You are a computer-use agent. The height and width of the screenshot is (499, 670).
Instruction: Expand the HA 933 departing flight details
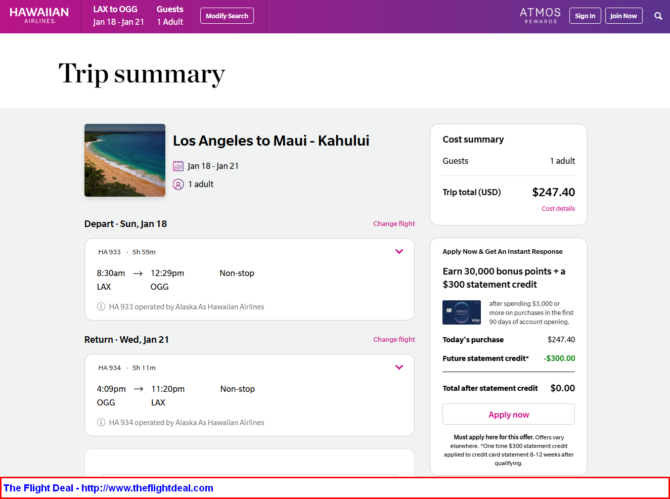click(x=399, y=252)
